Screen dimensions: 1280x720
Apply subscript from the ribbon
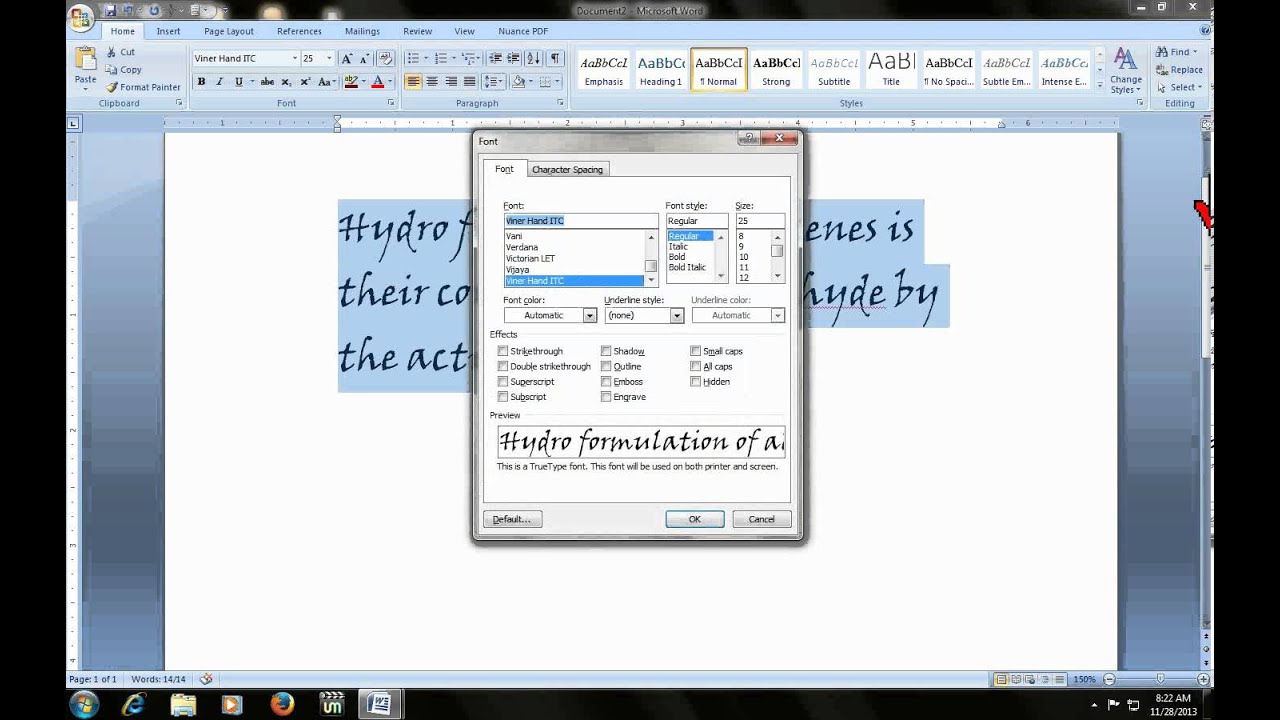coord(286,82)
